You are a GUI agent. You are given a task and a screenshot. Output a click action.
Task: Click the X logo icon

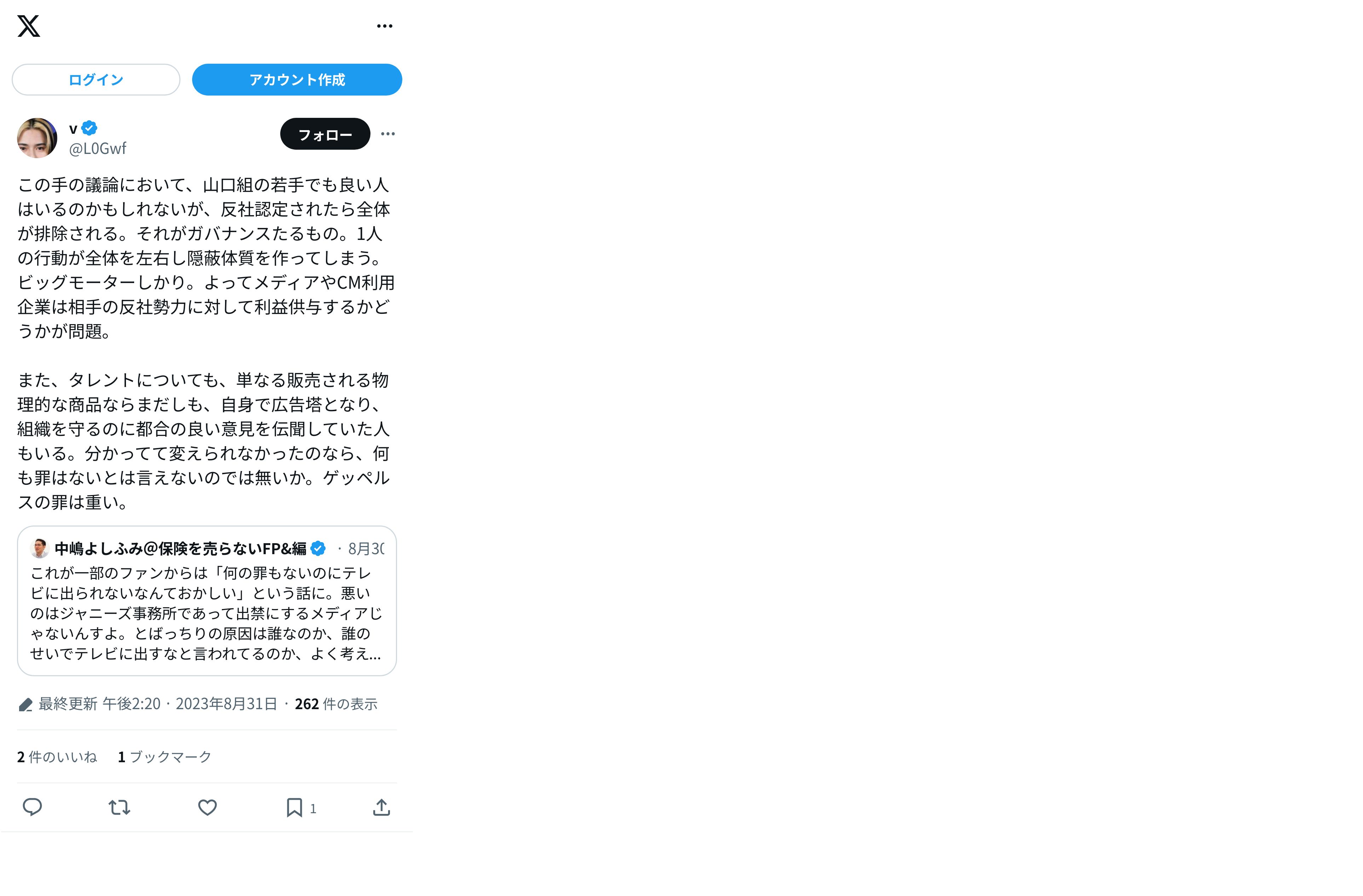tap(29, 26)
